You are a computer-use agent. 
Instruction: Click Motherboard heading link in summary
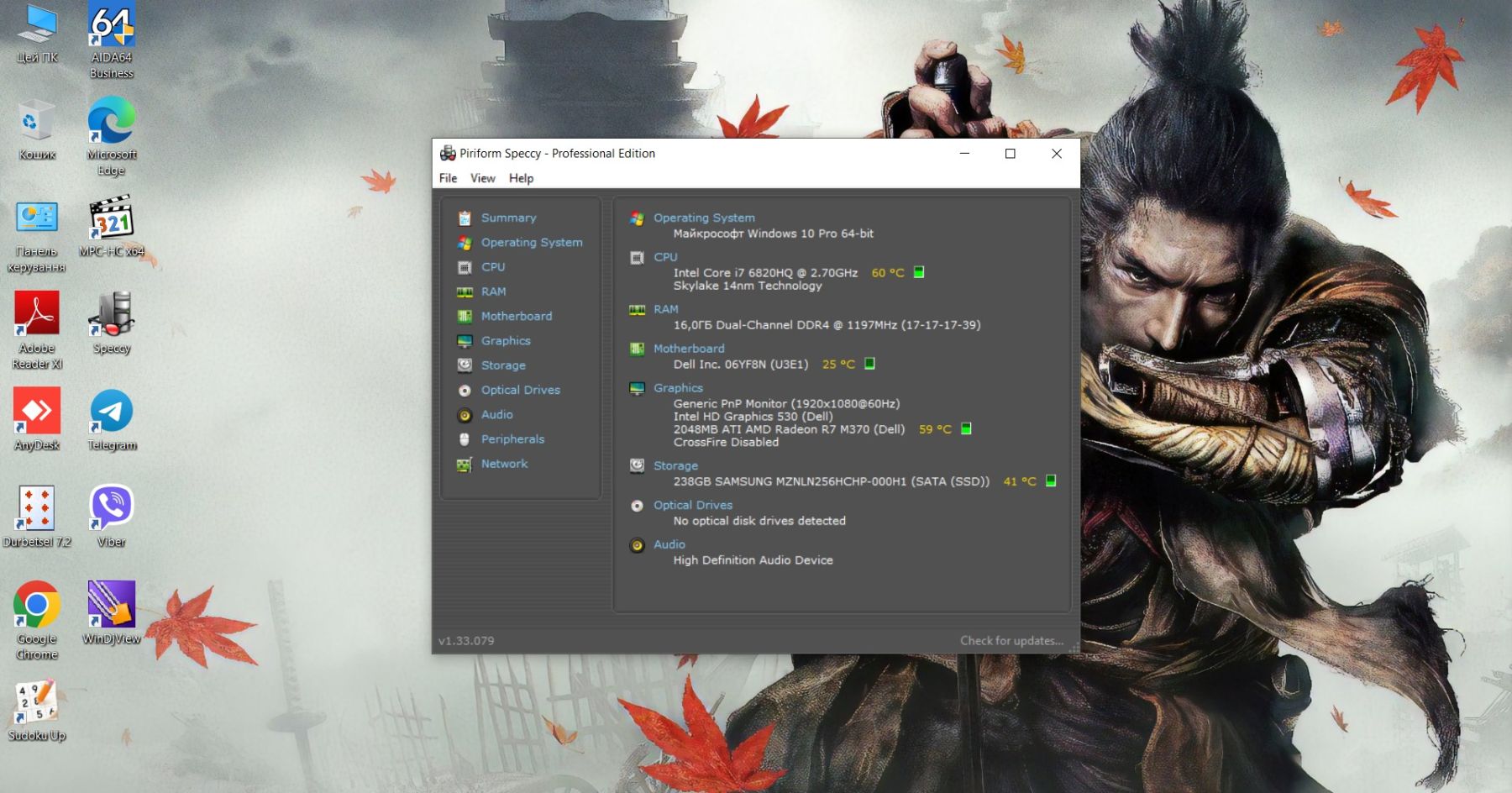pos(689,349)
